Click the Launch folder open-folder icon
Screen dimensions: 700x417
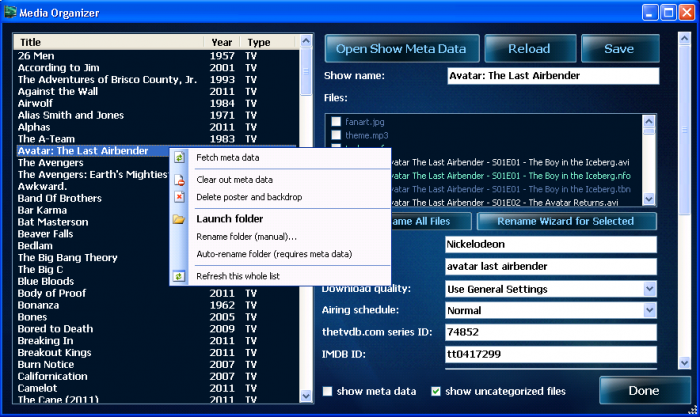(179, 219)
